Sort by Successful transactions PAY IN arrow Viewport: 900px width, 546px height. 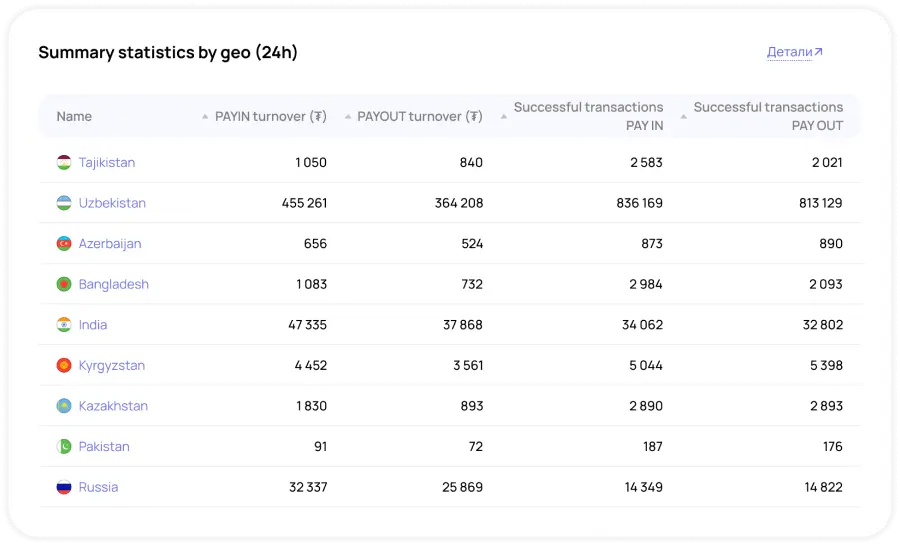(504, 117)
